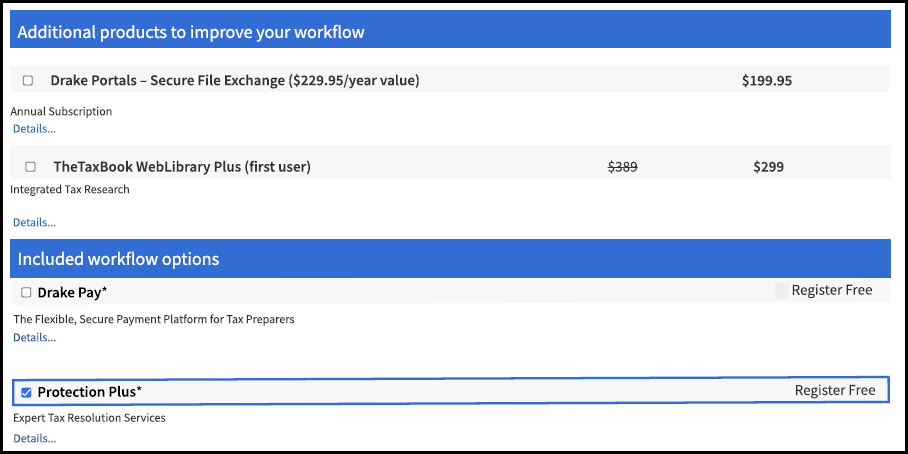Image resolution: width=908 pixels, height=454 pixels.
Task: Click TheTaxBook WebLibrary Plus product name
Action: coord(182,167)
